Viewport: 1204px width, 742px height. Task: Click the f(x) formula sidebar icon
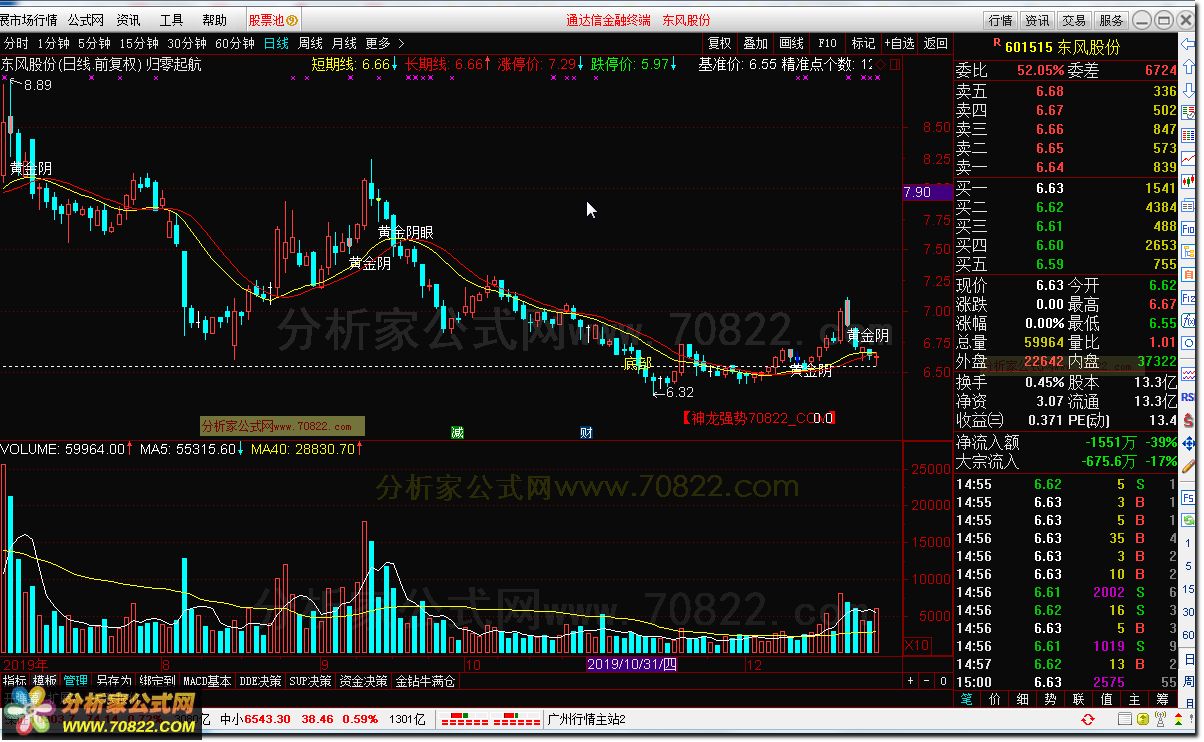(x=1188, y=320)
